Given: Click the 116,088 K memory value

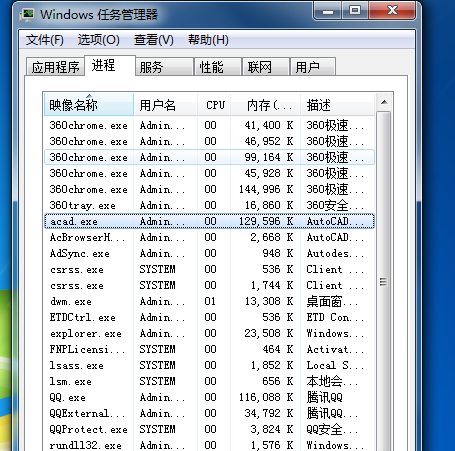Looking at the screenshot, I should coord(266,397).
